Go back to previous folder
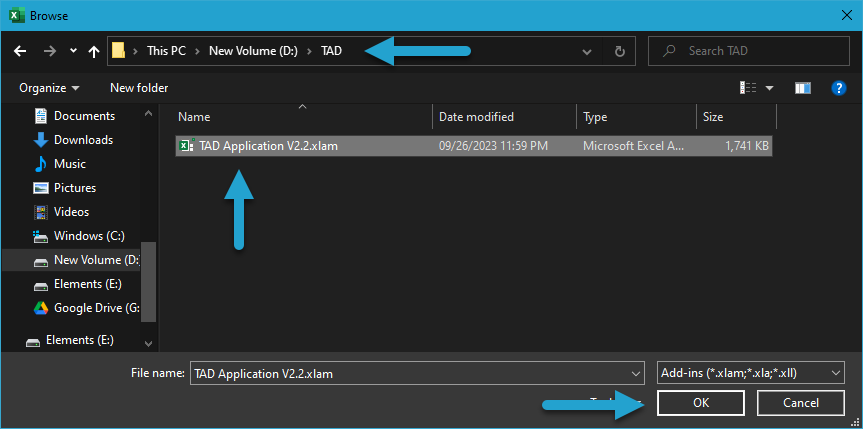The height and width of the screenshot is (429, 863). tap(20, 51)
